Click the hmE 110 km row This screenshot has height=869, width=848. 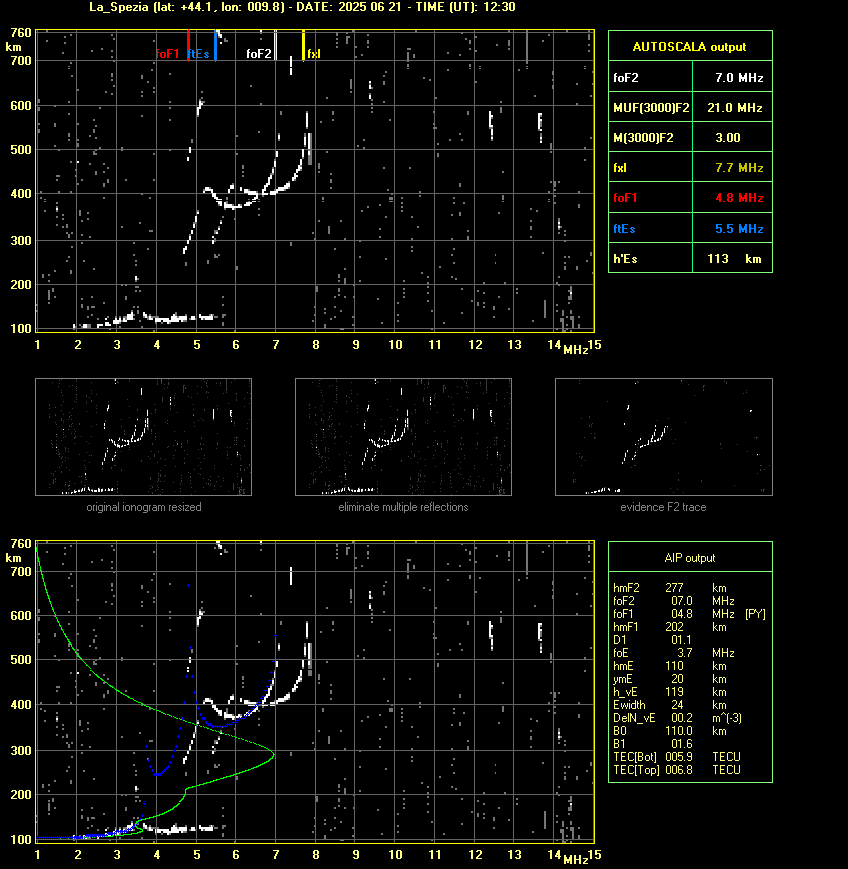tap(670, 666)
